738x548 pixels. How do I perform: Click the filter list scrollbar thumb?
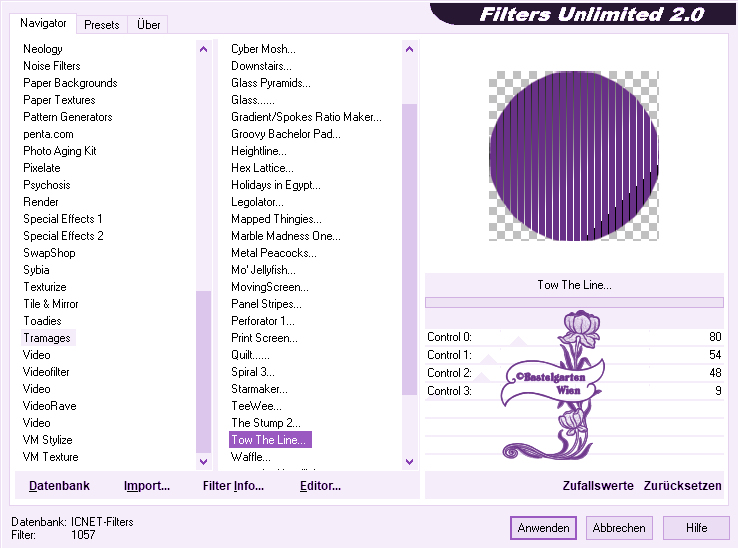tap(409, 249)
